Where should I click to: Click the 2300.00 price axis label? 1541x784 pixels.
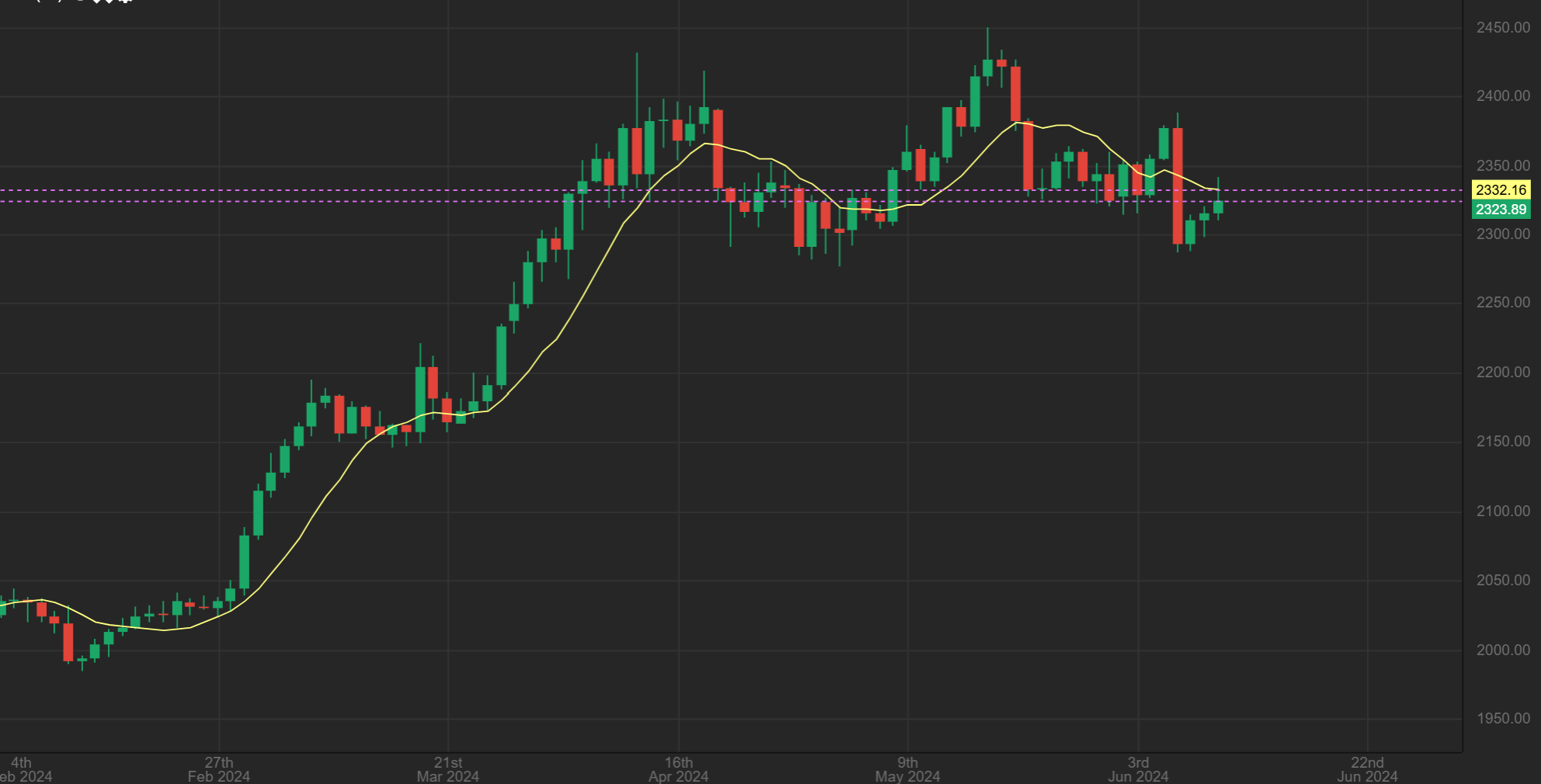[1503, 234]
